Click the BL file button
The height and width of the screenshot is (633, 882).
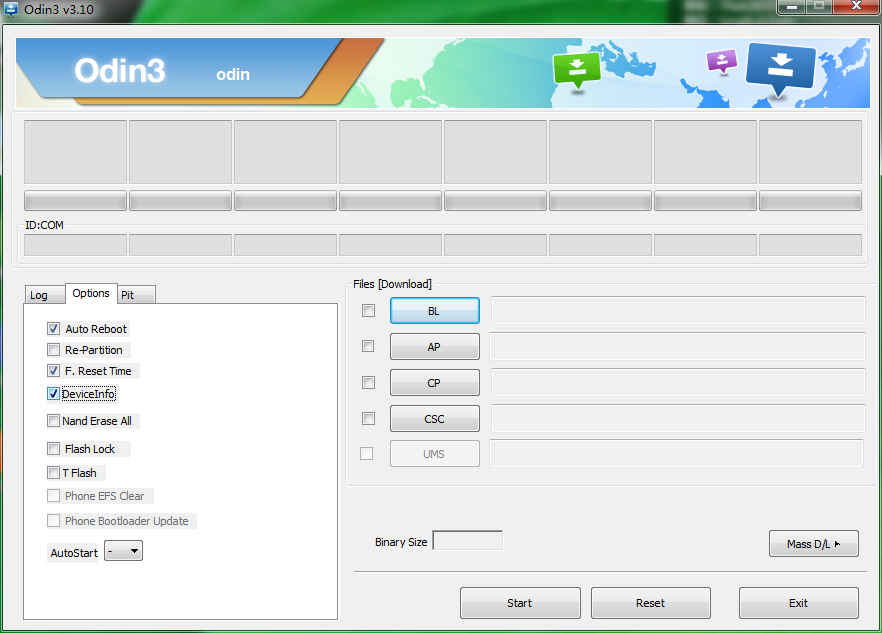(434, 311)
